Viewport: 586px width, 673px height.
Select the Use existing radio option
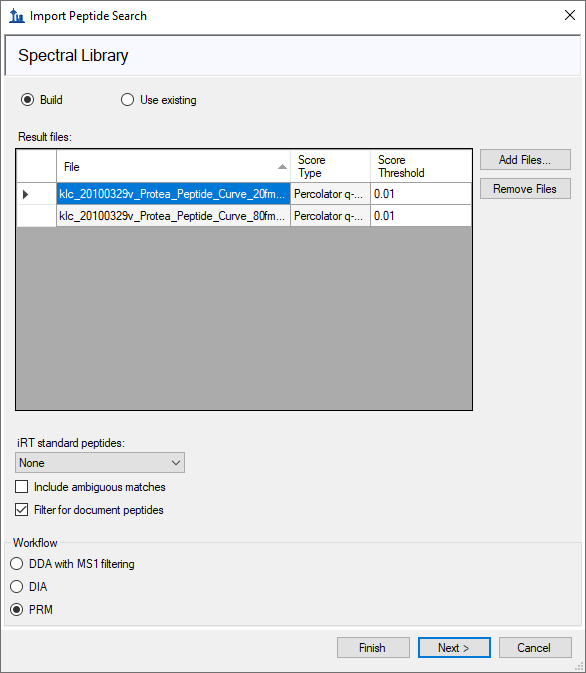[x=127, y=100]
